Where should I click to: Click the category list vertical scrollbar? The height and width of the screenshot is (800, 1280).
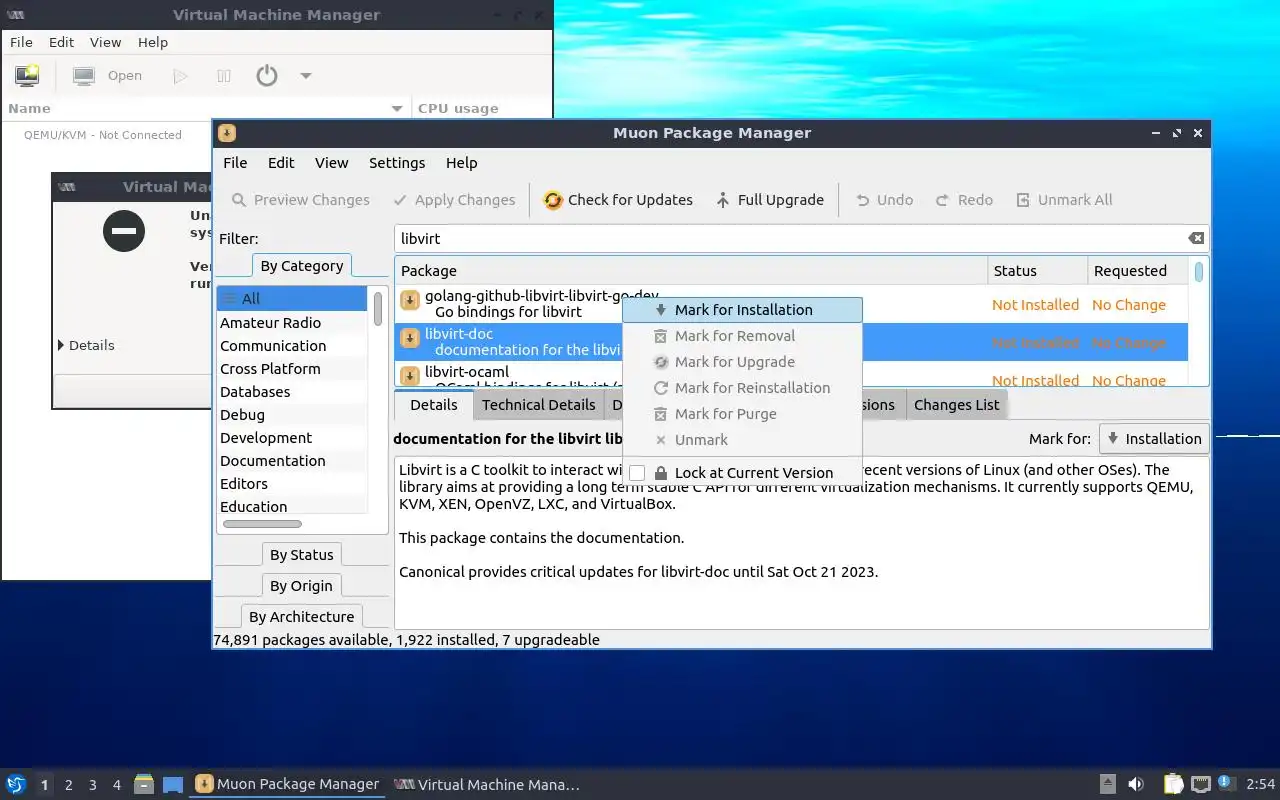click(378, 308)
